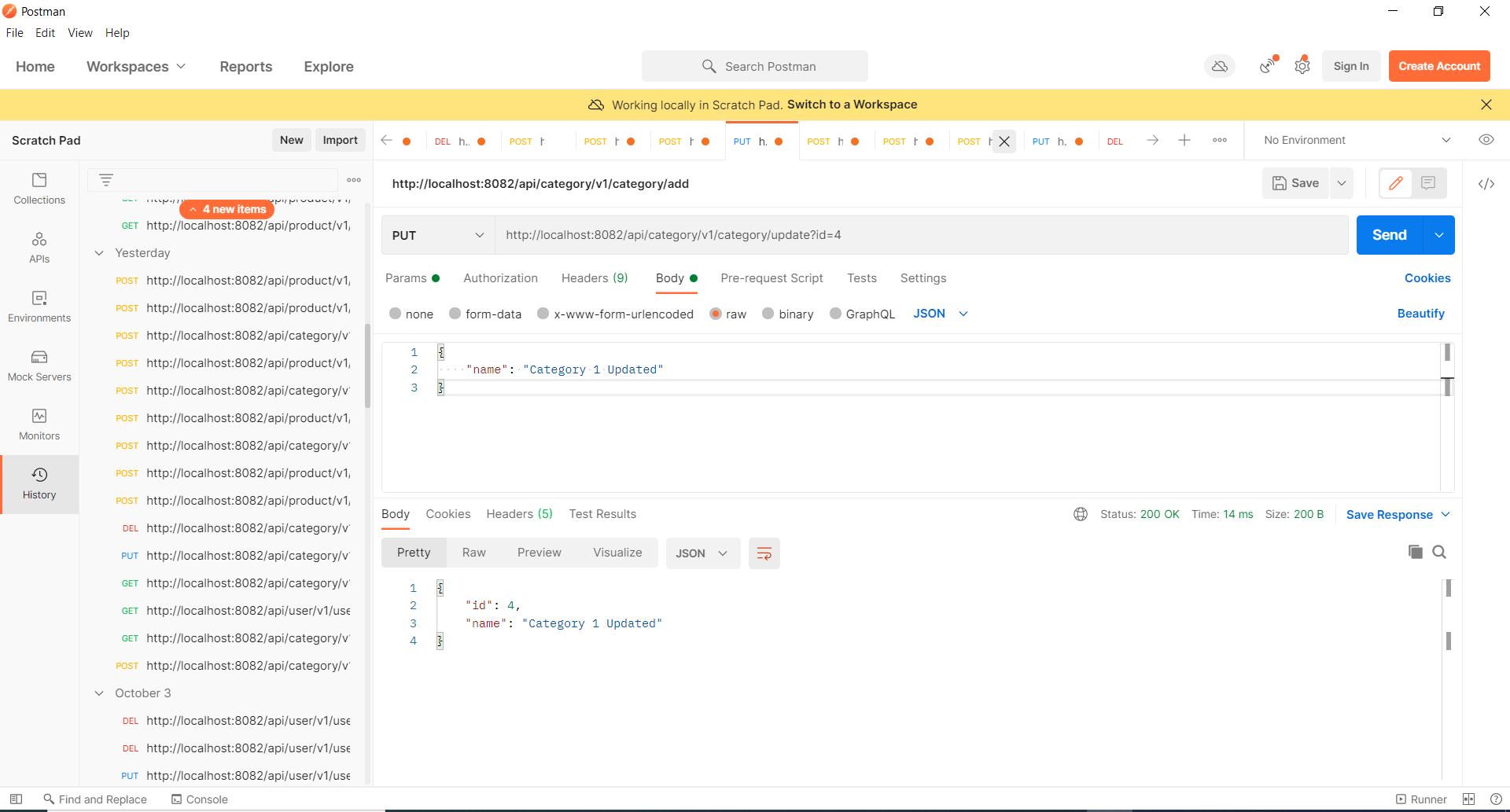The image size is (1510, 812).
Task: Go to previous tabs with left arrow
Action: coord(386,140)
